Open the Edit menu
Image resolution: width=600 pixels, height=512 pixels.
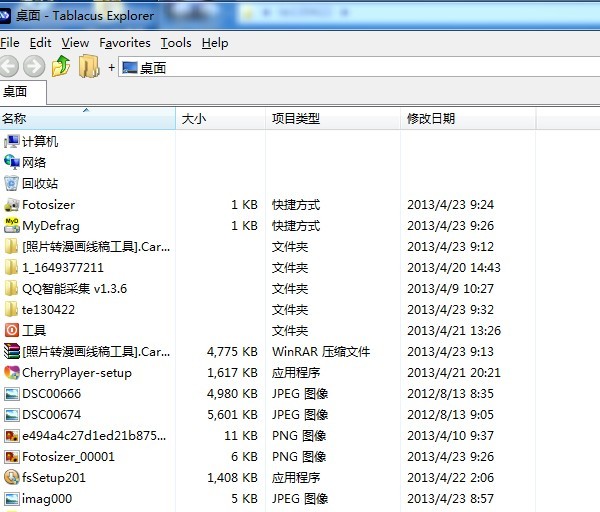pyautogui.click(x=40, y=43)
